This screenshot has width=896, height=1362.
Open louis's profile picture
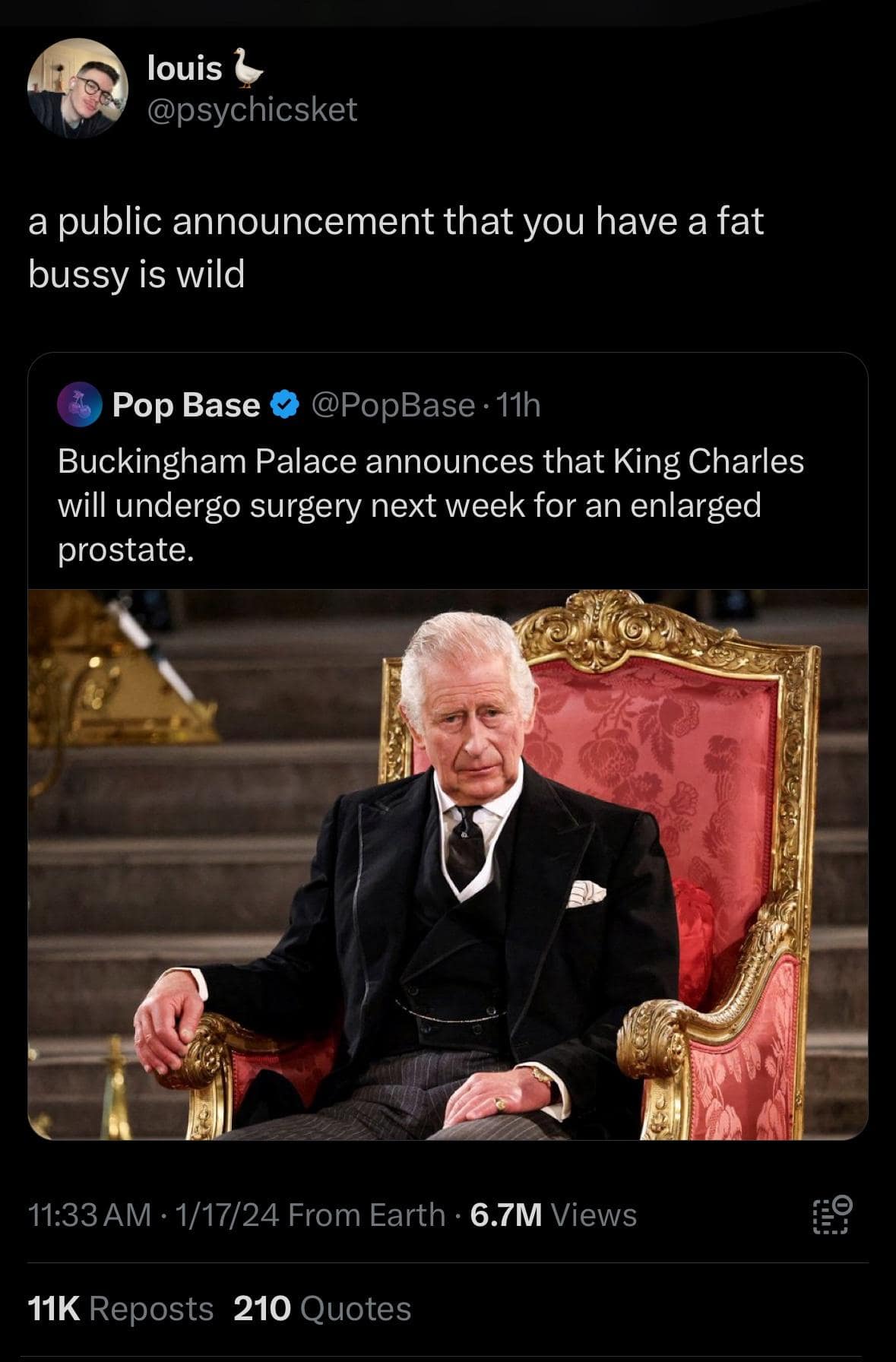point(78,88)
